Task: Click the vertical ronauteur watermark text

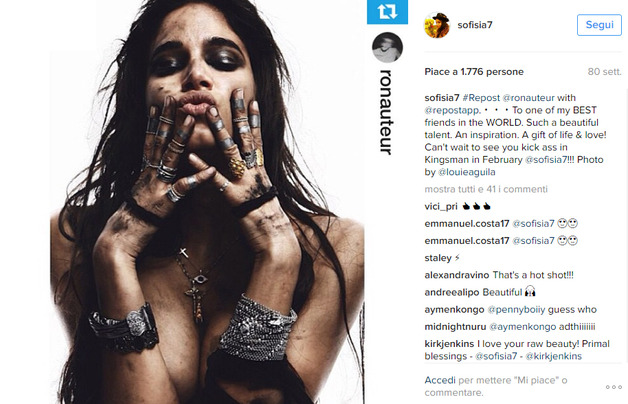Action: pos(385,112)
